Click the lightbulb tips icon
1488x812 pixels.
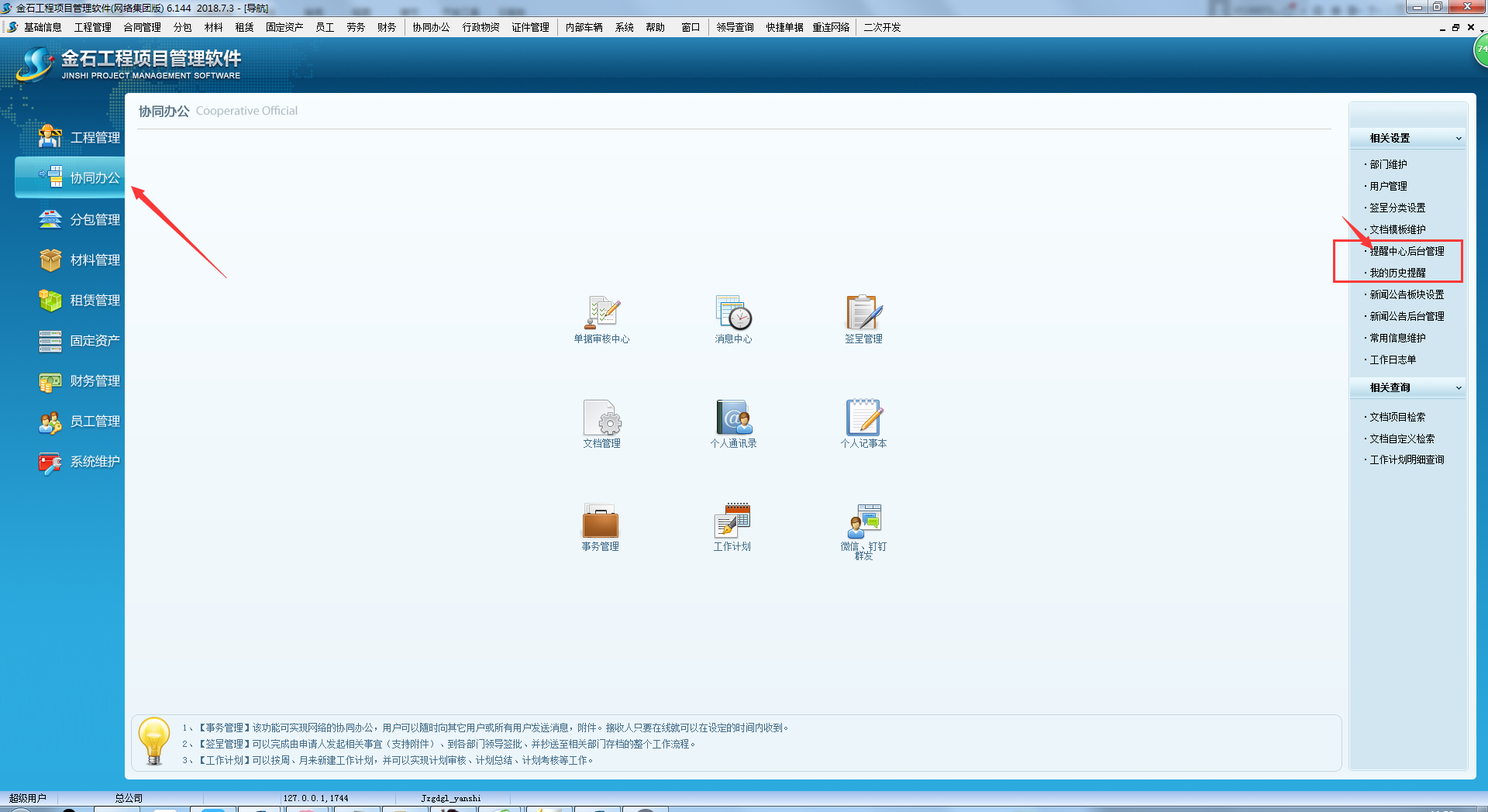(153, 741)
